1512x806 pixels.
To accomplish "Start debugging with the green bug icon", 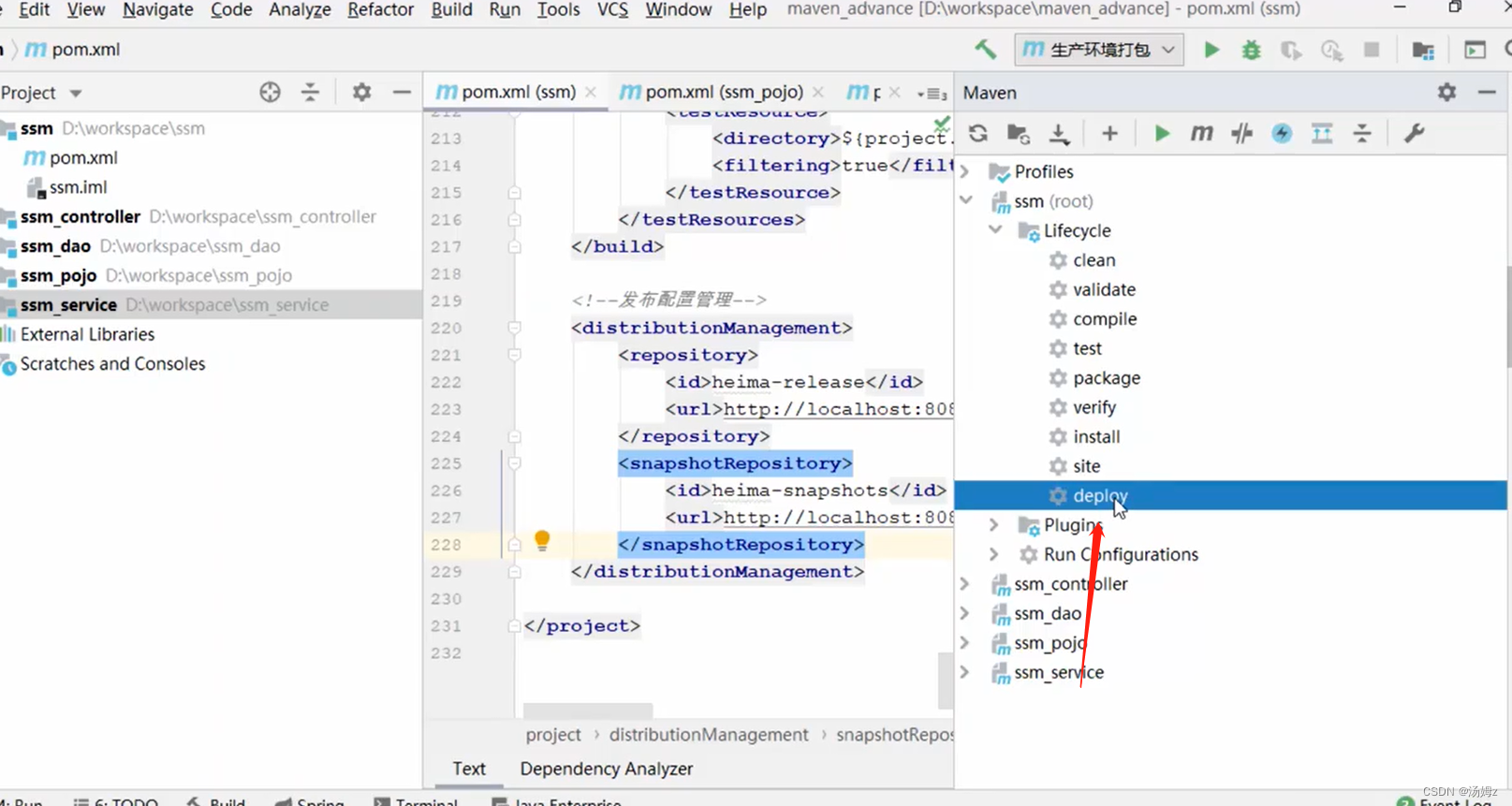I will click(1252, 50).
